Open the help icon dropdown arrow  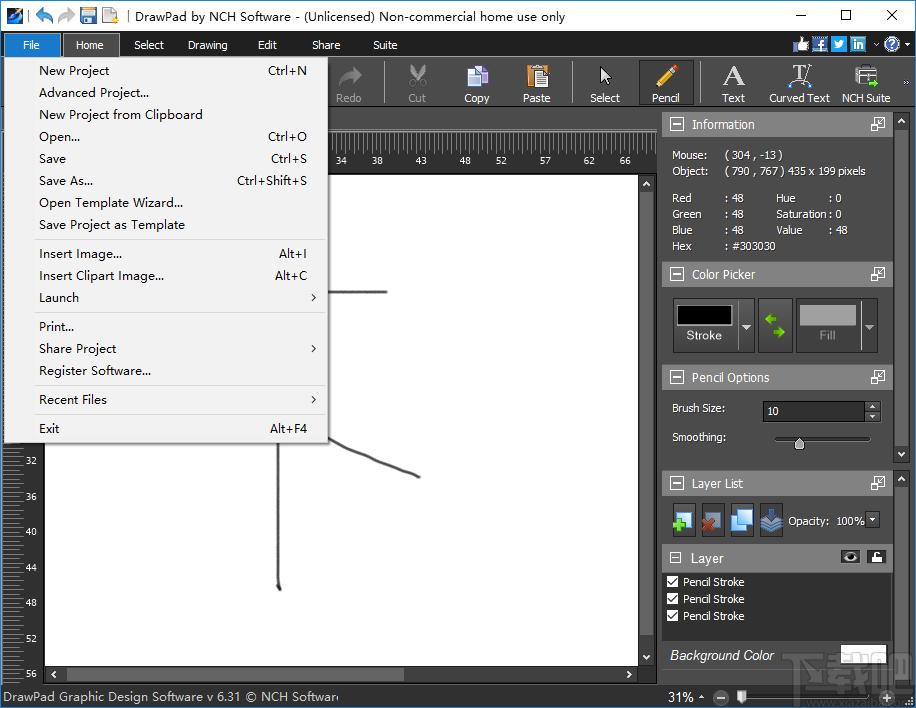907,44
